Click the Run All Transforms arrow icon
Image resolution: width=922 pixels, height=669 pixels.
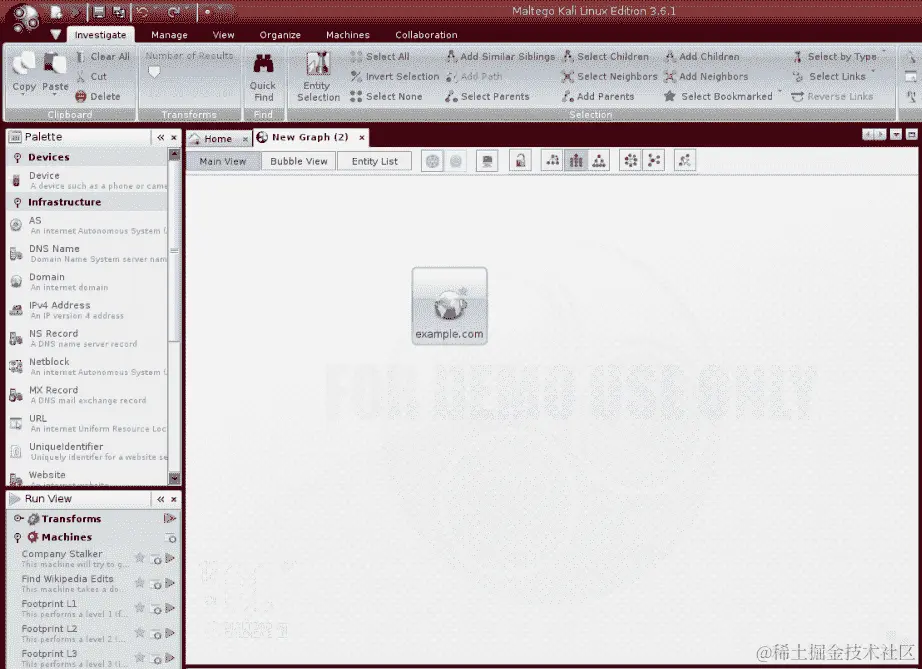point(170,519)
